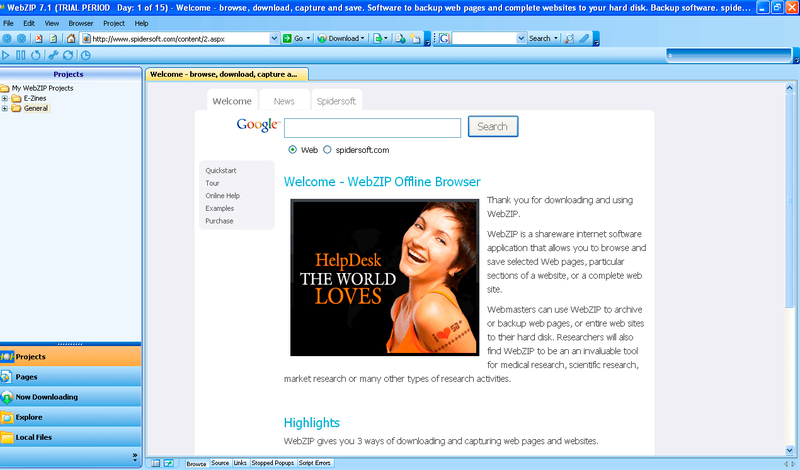Image resolution: width=800 pixels, height=470 pixels.
Task: Select the My WebZIP Projects root node
Action: click(x=42, y=88)
